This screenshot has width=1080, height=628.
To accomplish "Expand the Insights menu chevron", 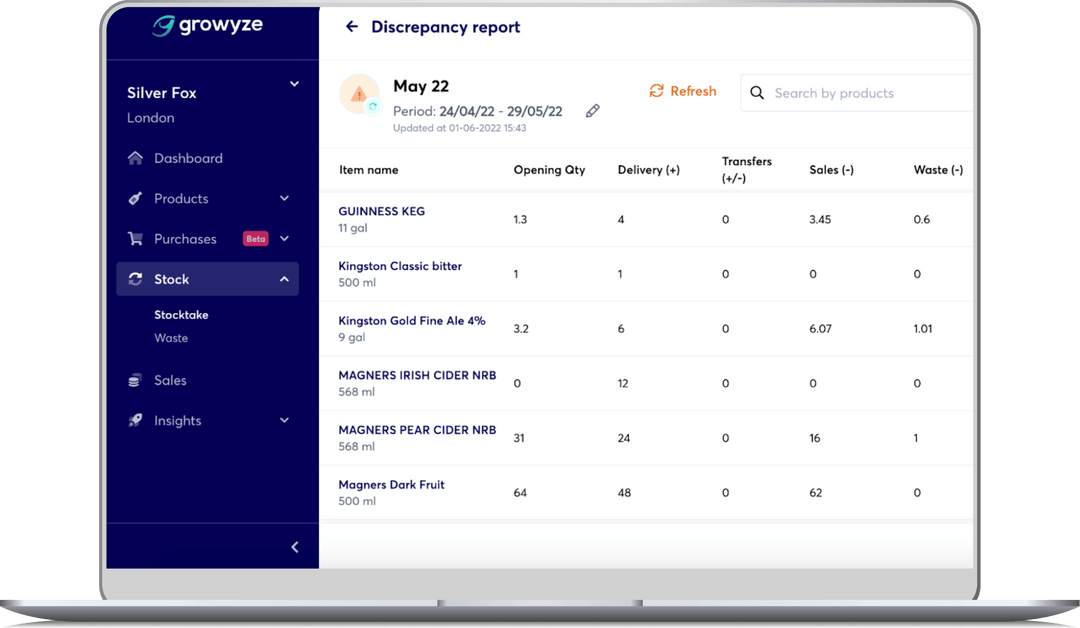I will click(284, 420).
